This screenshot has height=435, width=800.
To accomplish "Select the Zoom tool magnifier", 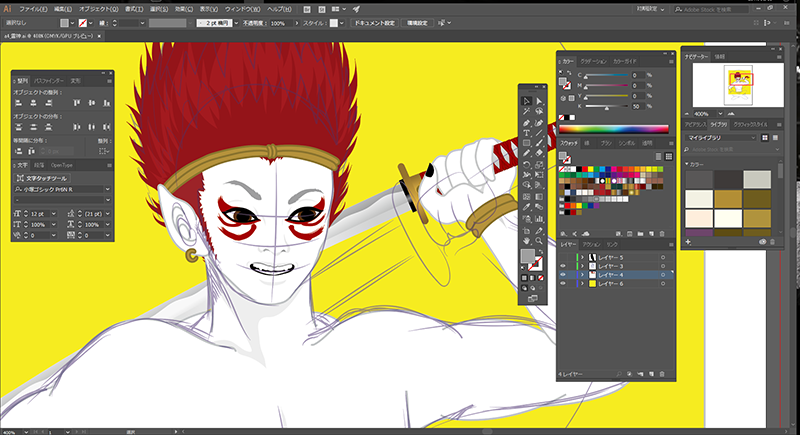I will point(539,241).
